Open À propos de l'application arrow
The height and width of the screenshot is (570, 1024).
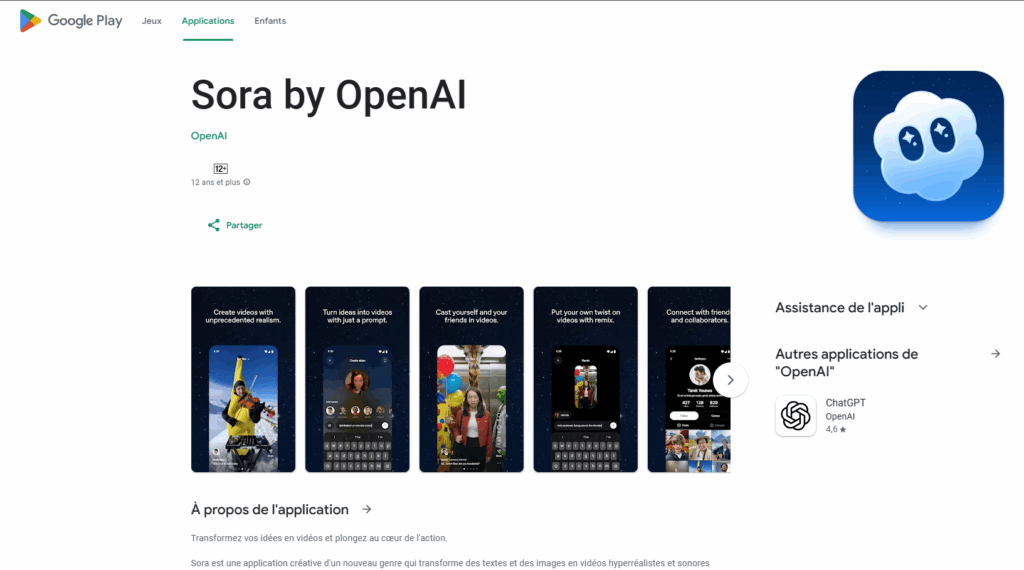click(x=367, y=509)
